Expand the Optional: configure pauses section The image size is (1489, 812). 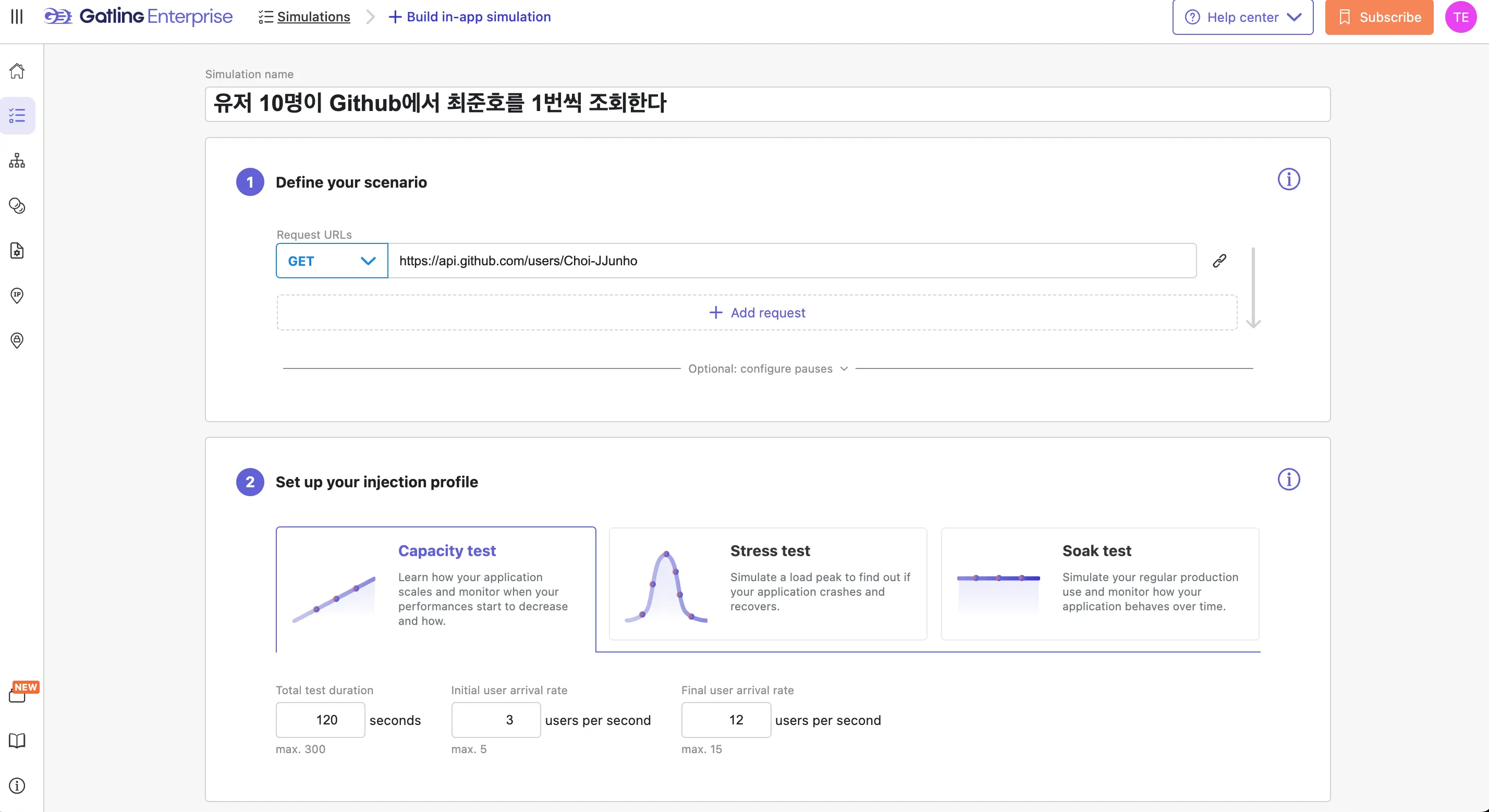(767, 368)
